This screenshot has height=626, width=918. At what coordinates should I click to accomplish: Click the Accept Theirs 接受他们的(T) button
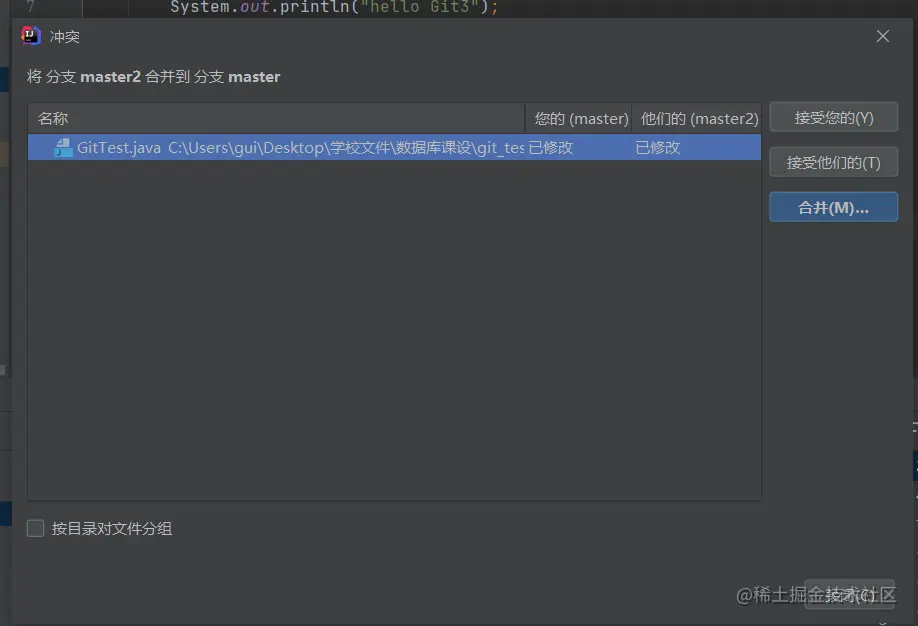point(833,162)
